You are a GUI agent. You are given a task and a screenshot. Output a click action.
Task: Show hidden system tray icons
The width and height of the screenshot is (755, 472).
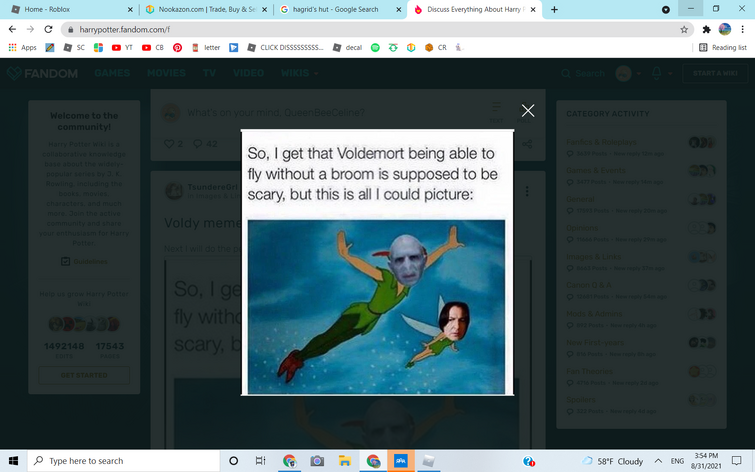pyautogui.click(x=658, y=461)
